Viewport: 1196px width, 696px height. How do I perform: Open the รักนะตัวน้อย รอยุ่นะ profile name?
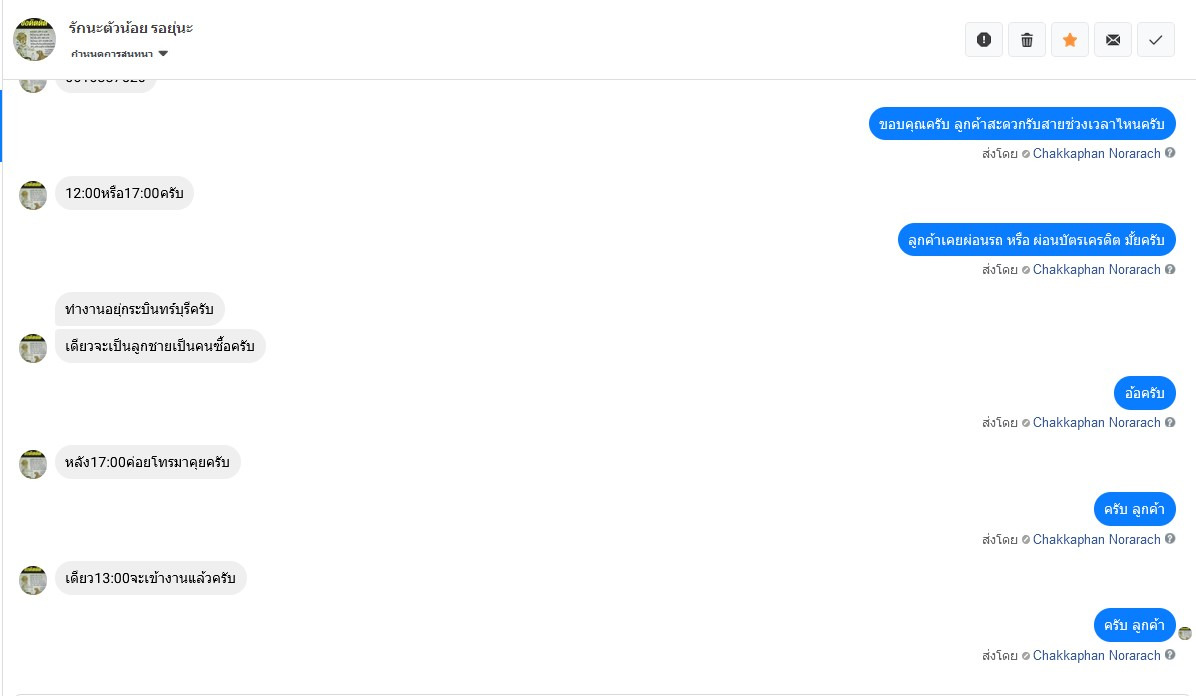point(131,28)
